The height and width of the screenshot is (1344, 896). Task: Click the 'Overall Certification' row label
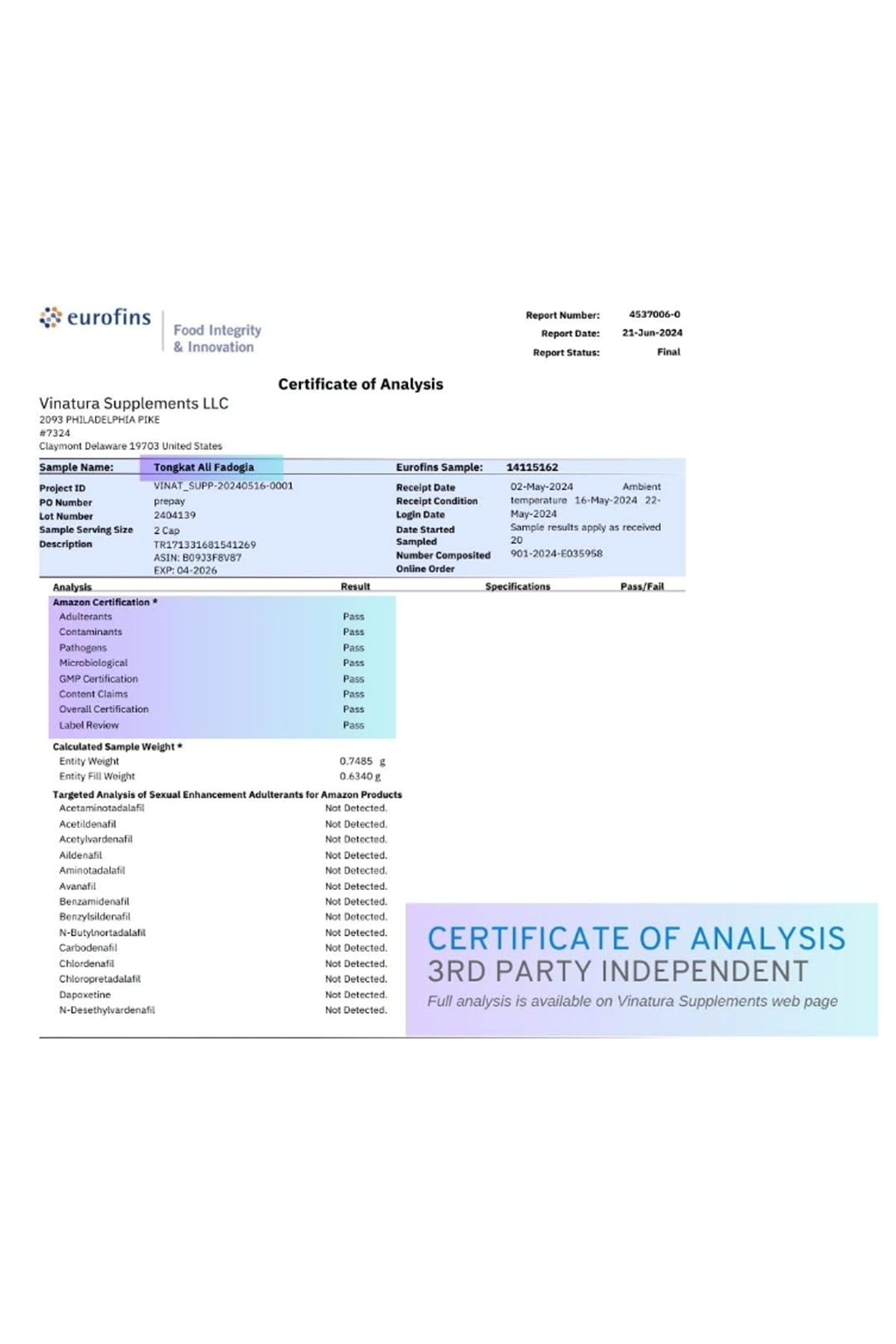click(104, 709)
